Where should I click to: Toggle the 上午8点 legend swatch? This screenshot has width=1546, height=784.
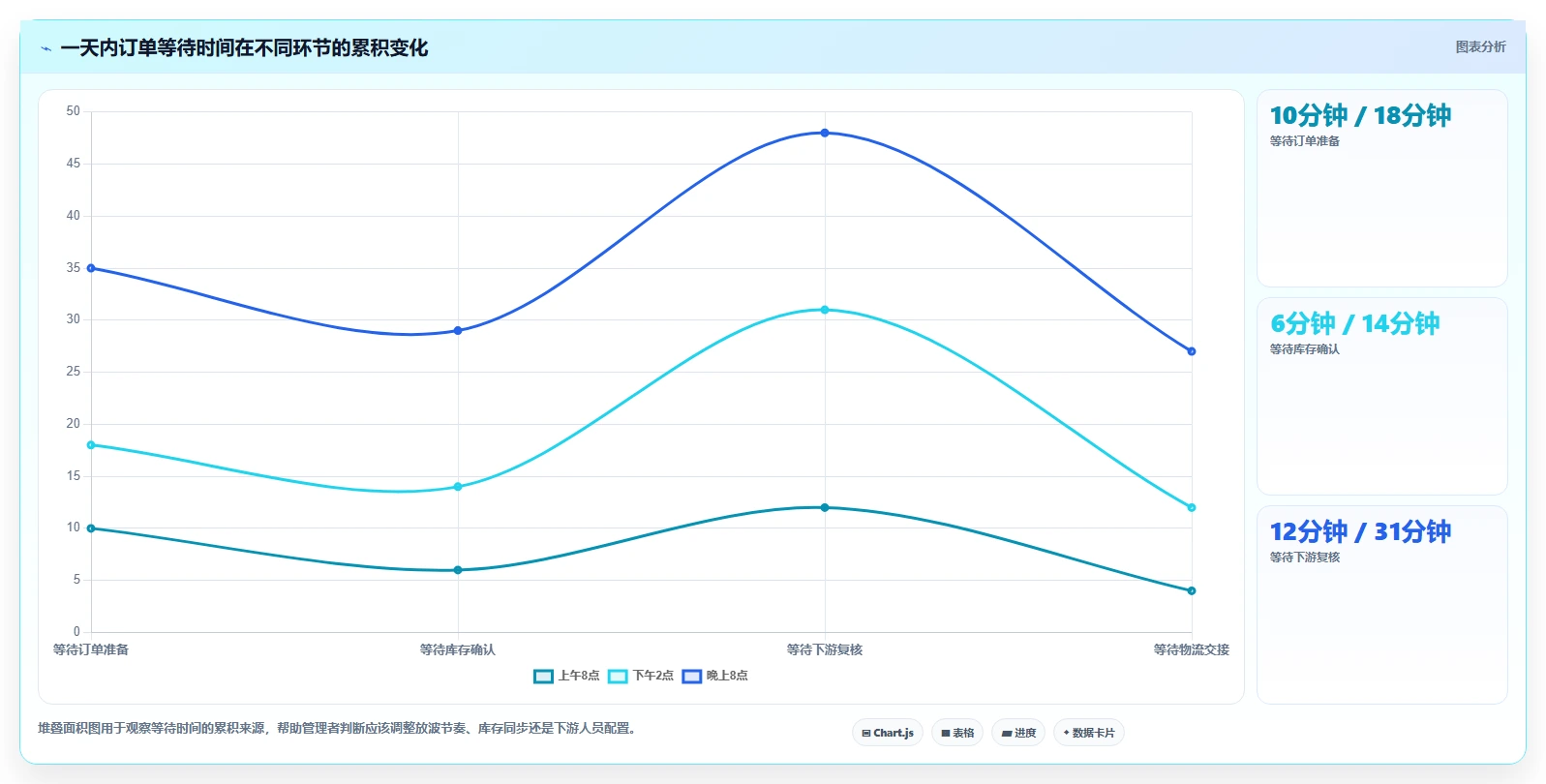pos(543,677)
